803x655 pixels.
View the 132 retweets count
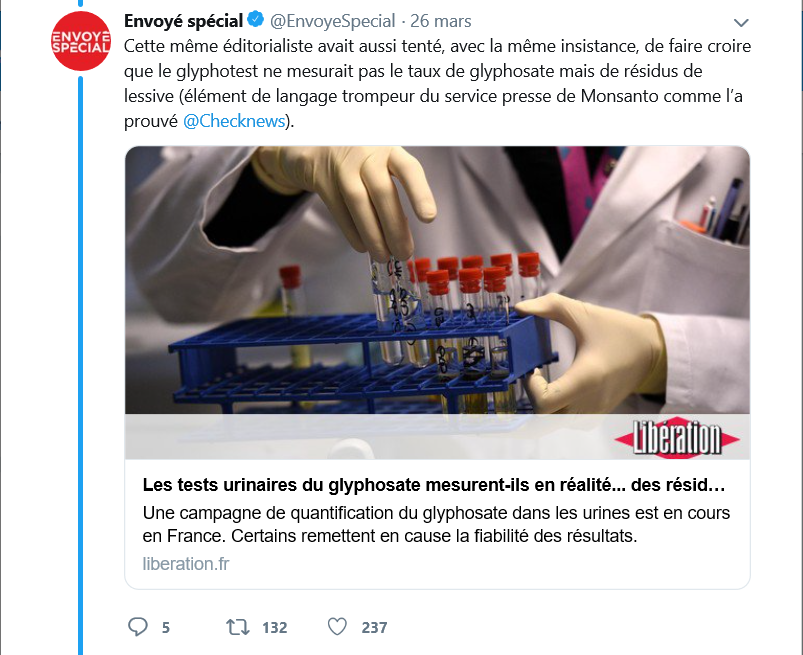(x=274, y=627)
